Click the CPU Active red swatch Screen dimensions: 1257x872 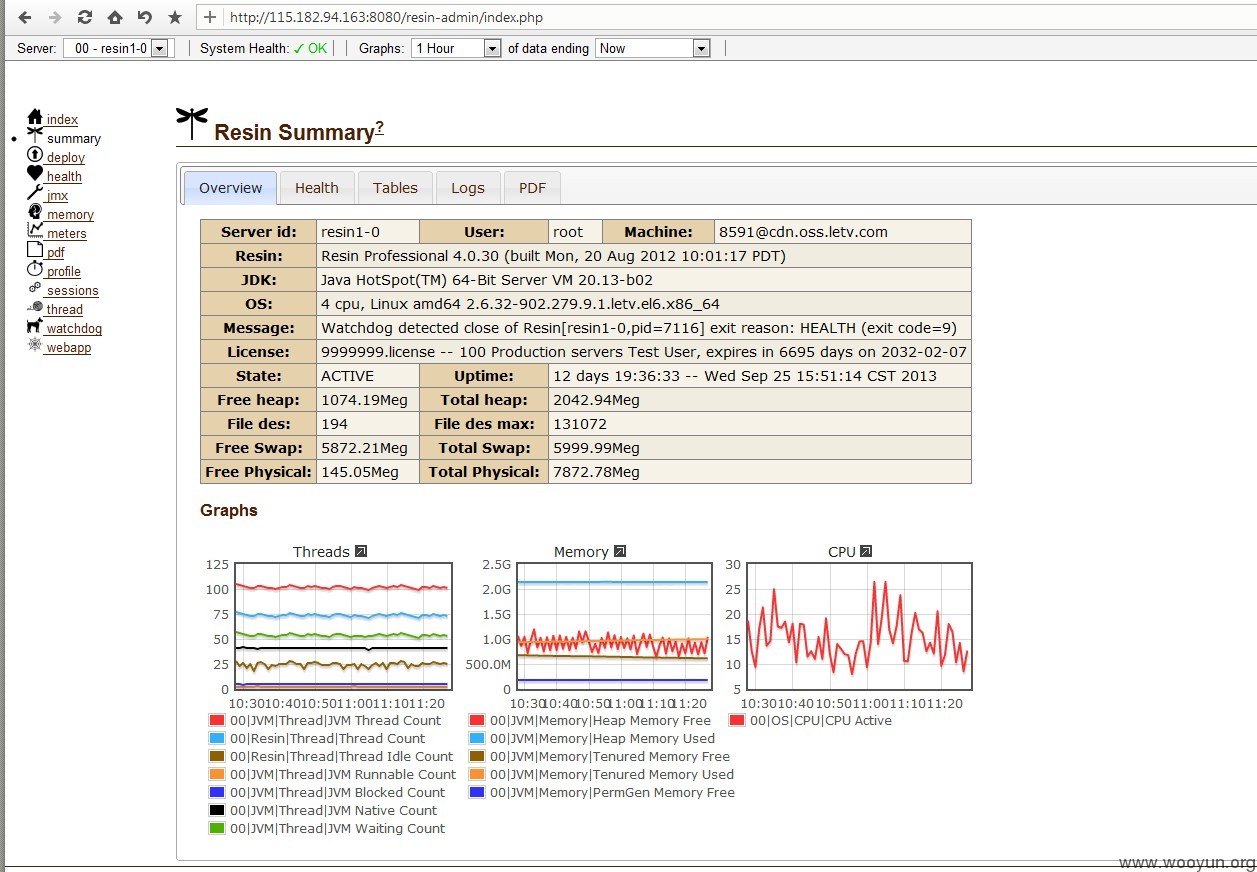737,720
